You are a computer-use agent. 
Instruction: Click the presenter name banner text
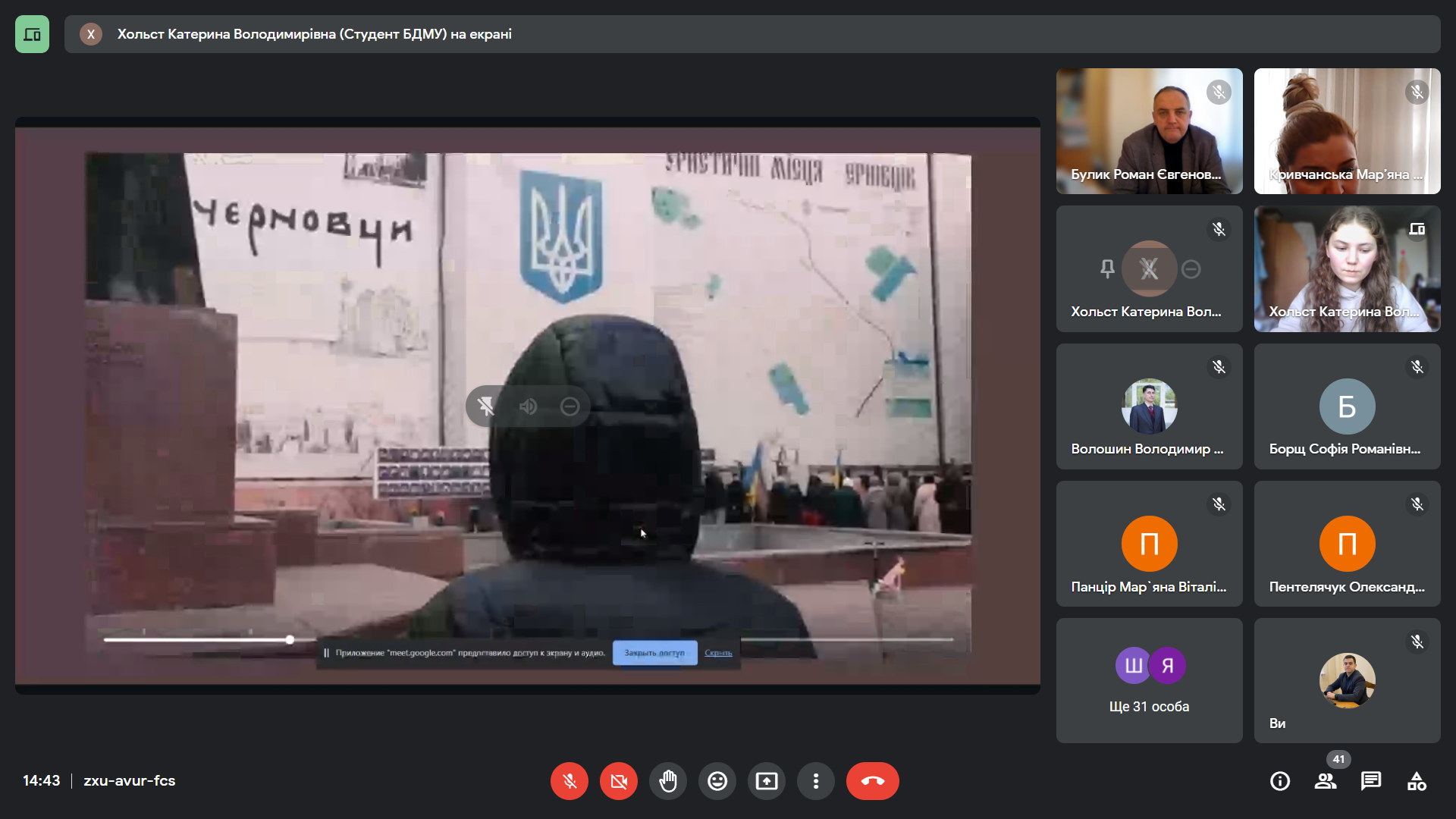(314, 34)
